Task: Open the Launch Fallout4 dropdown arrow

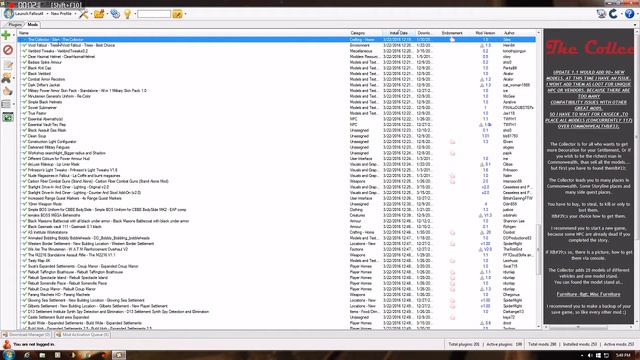Action: [47, 14]
